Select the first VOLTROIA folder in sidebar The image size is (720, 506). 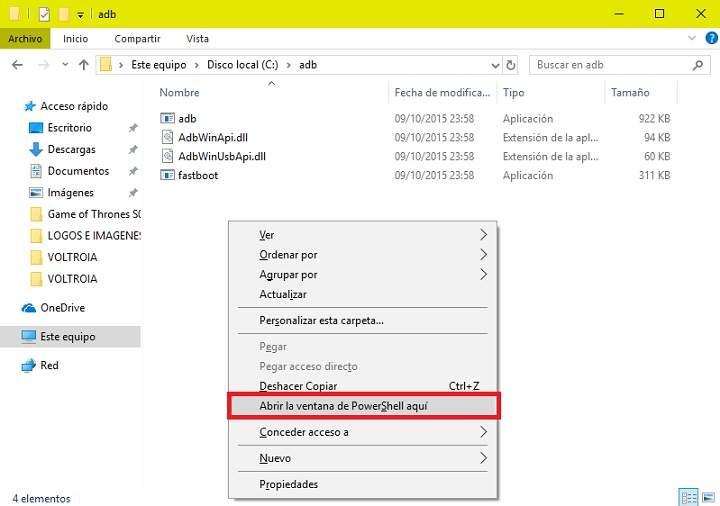[x=72, y=257]
